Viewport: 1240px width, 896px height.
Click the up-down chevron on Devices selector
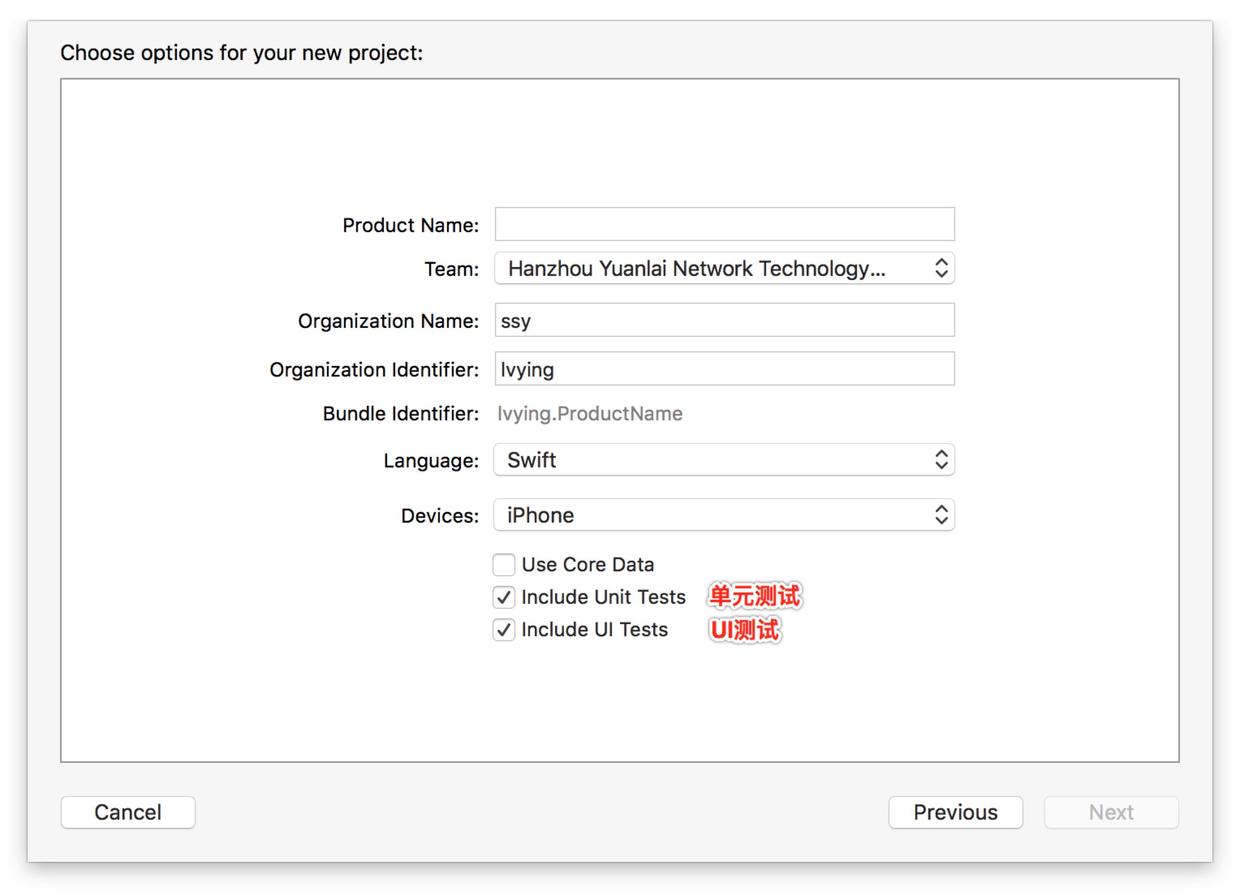941,515
